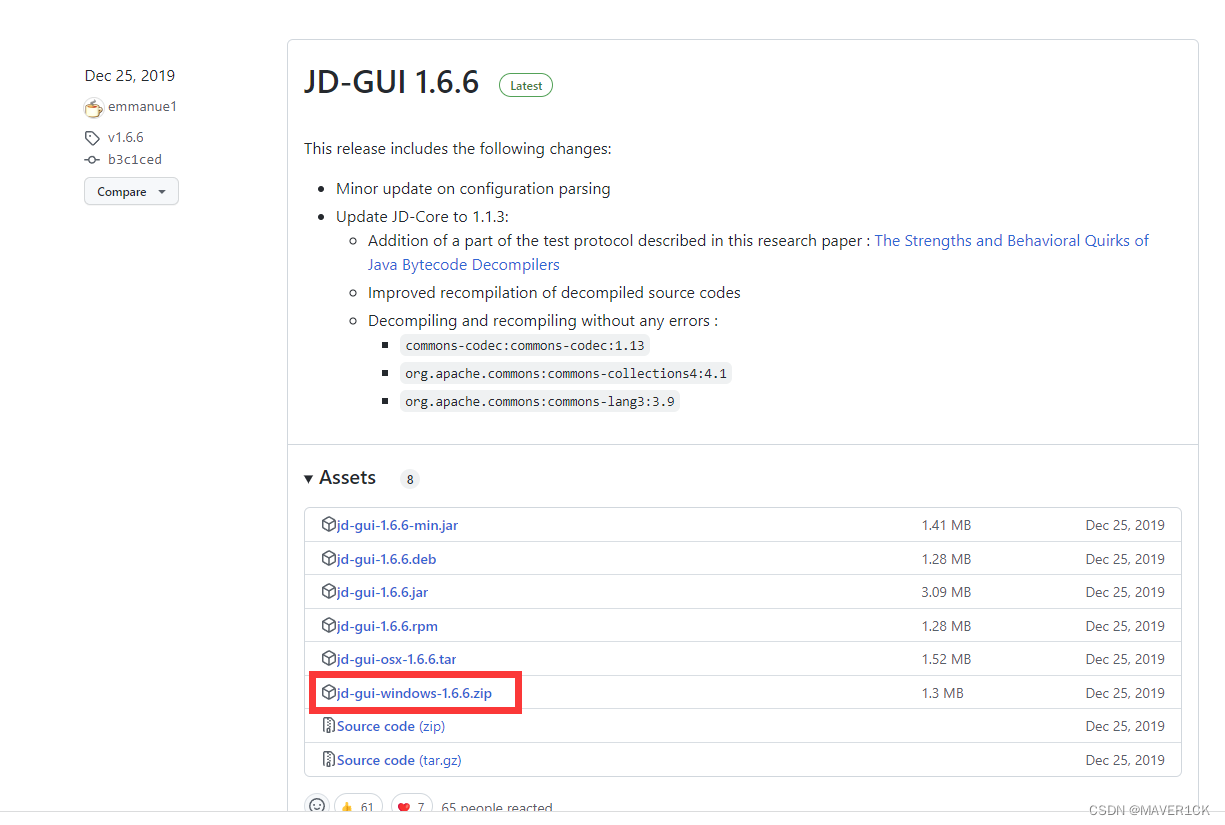
Task: Click Update JD-Core to 1.1.3 text
Action: pyautogui.click(x=423, y=216)
